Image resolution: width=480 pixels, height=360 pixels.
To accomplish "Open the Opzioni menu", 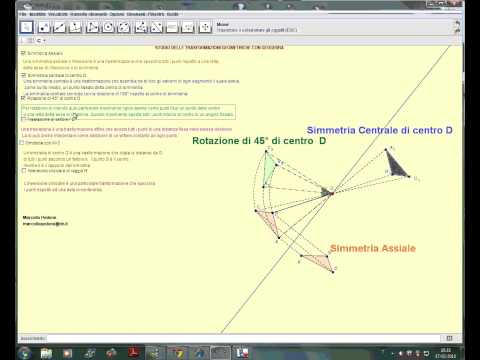I will [117, 14].
